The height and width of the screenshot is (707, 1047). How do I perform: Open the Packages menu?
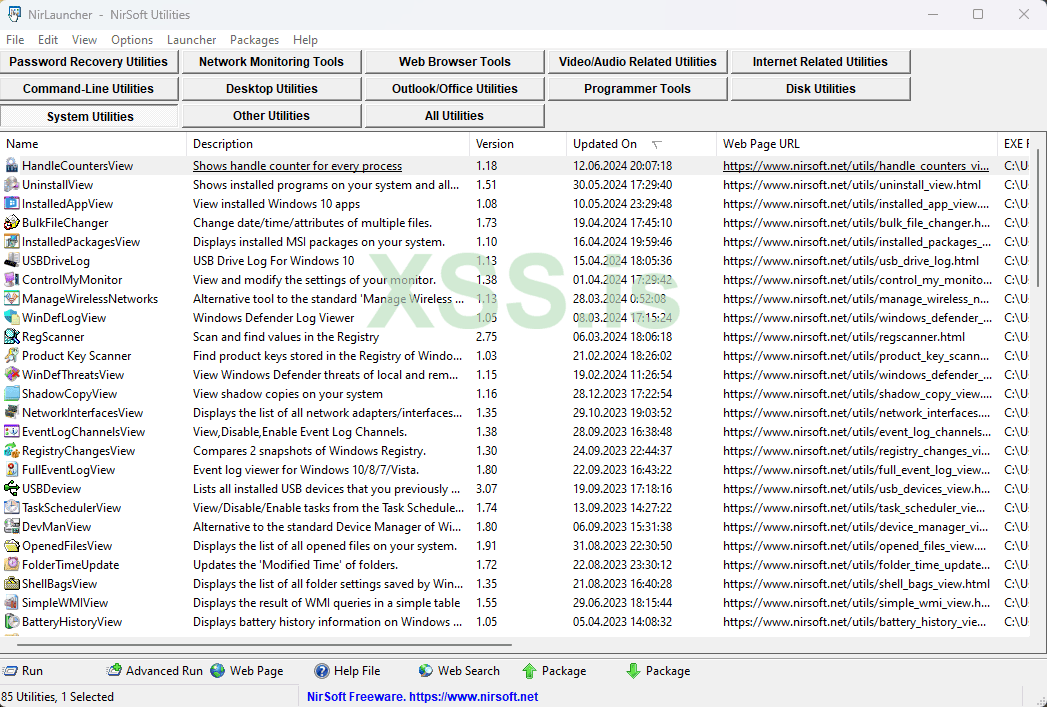pos(254,40)
